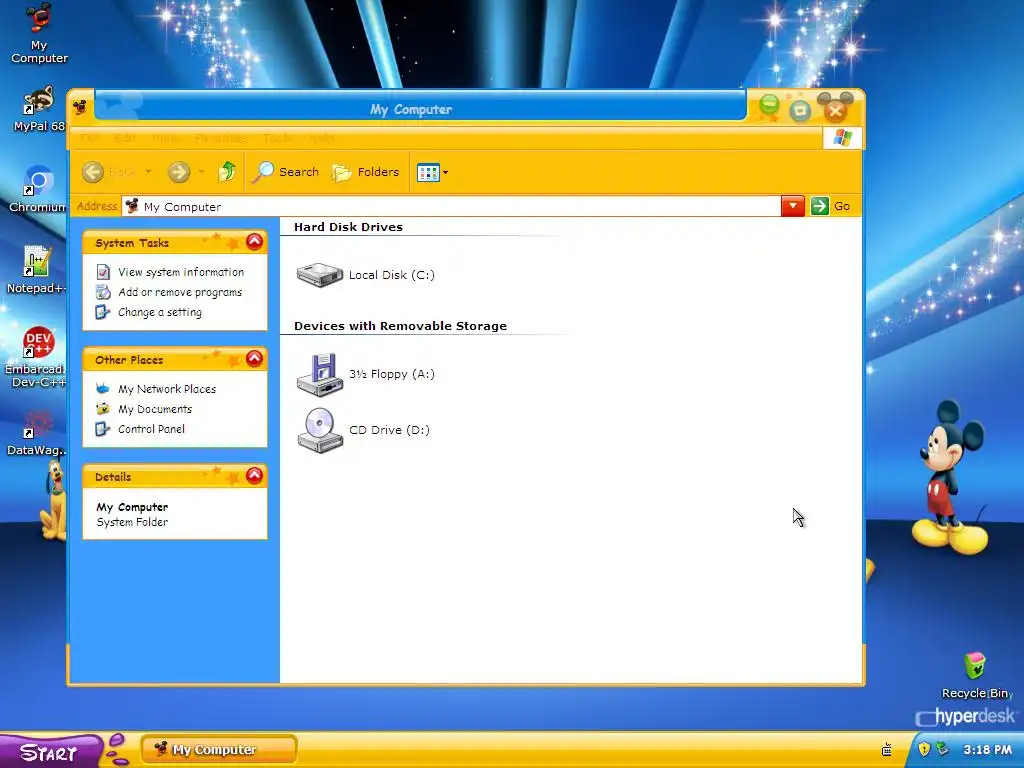Image resolution: width=1024 pixels, height=768 pixels.
Task: Select the Embarcadero Dev-C++ shortcut
Action: click(x=36, y=357)
